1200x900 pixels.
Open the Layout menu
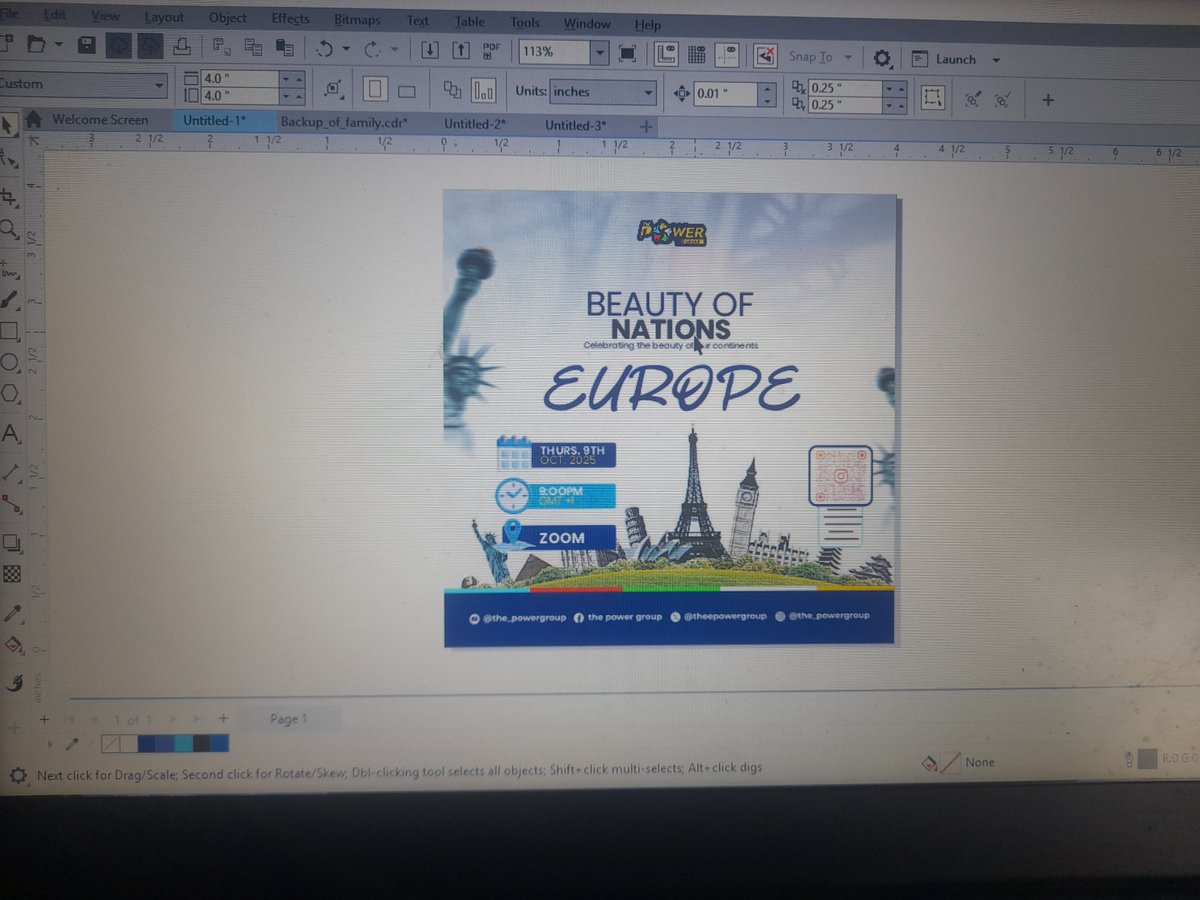click(x=164, y=17)
